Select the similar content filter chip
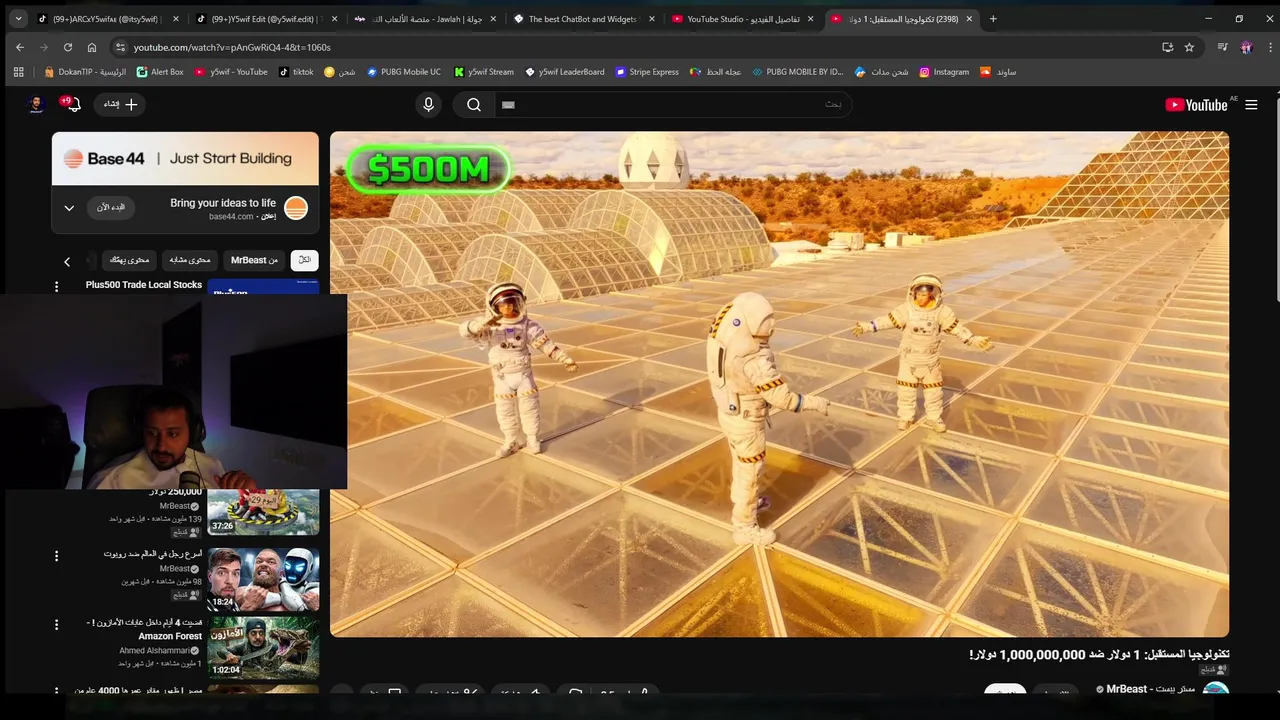Screen dimensions: 1280x720 point(189,260)
